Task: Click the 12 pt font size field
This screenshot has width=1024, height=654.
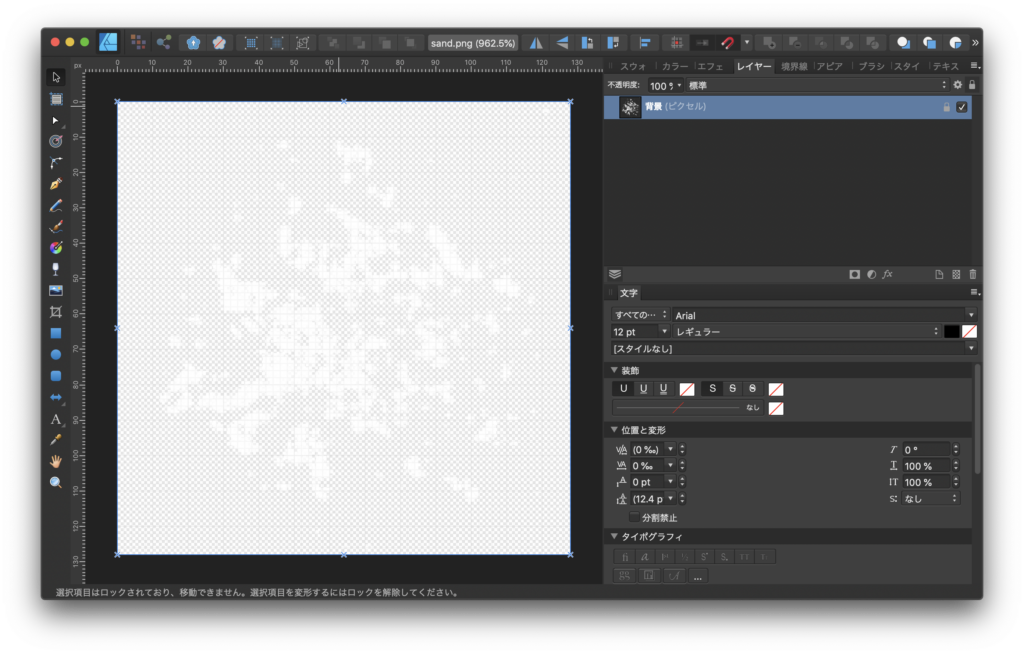Action: pos(635,331)
